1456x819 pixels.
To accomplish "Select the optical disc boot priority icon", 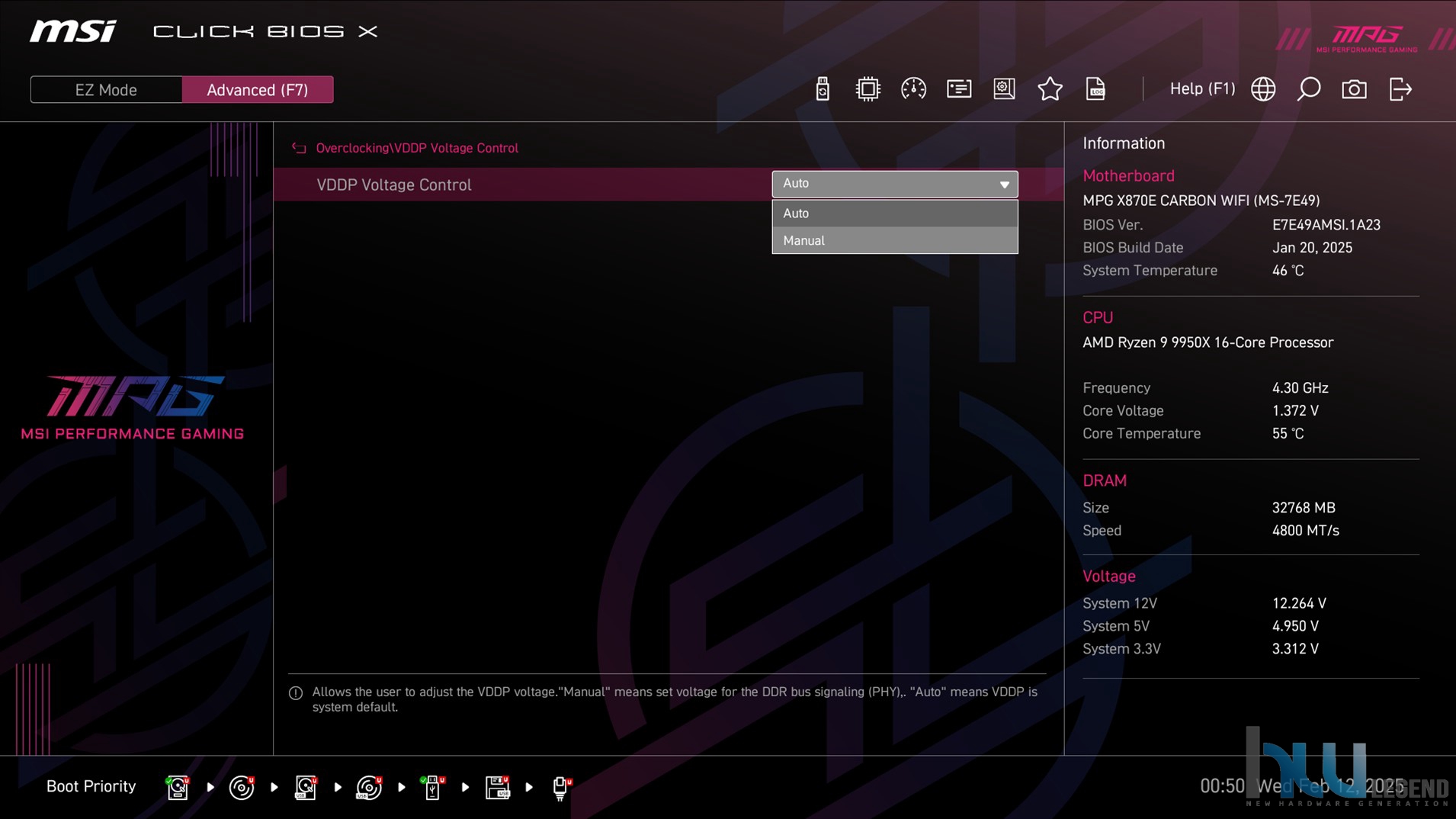I will click(242, 787).
